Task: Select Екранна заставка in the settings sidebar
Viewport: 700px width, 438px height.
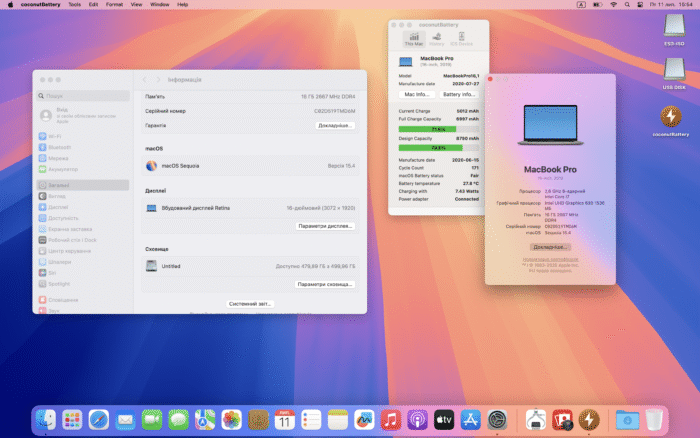Action: 83,229
